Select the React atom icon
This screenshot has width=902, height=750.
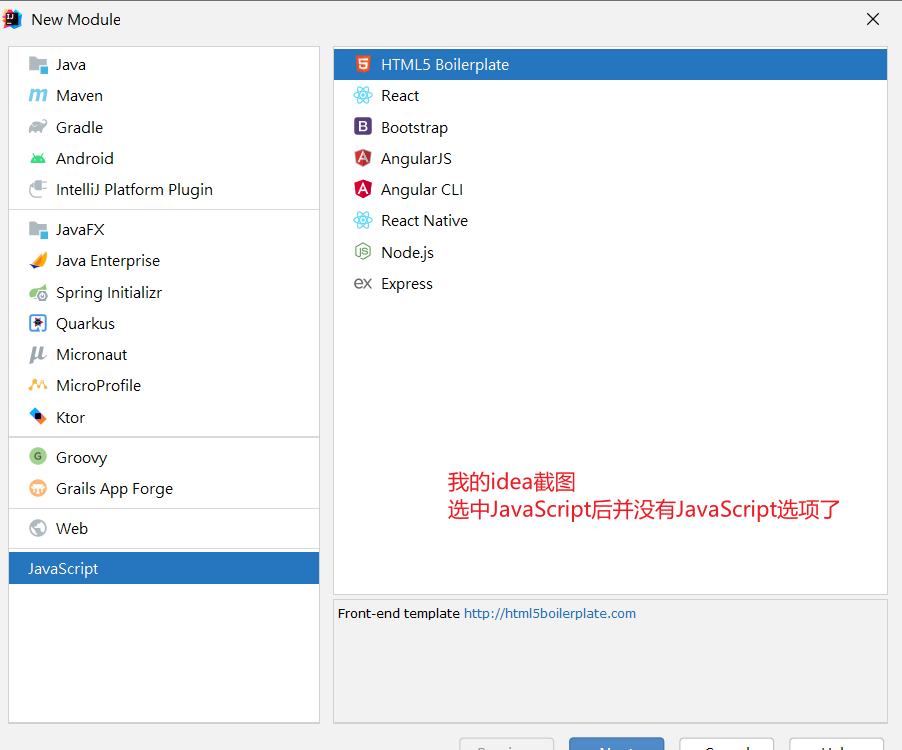click(x=363, y=95)
